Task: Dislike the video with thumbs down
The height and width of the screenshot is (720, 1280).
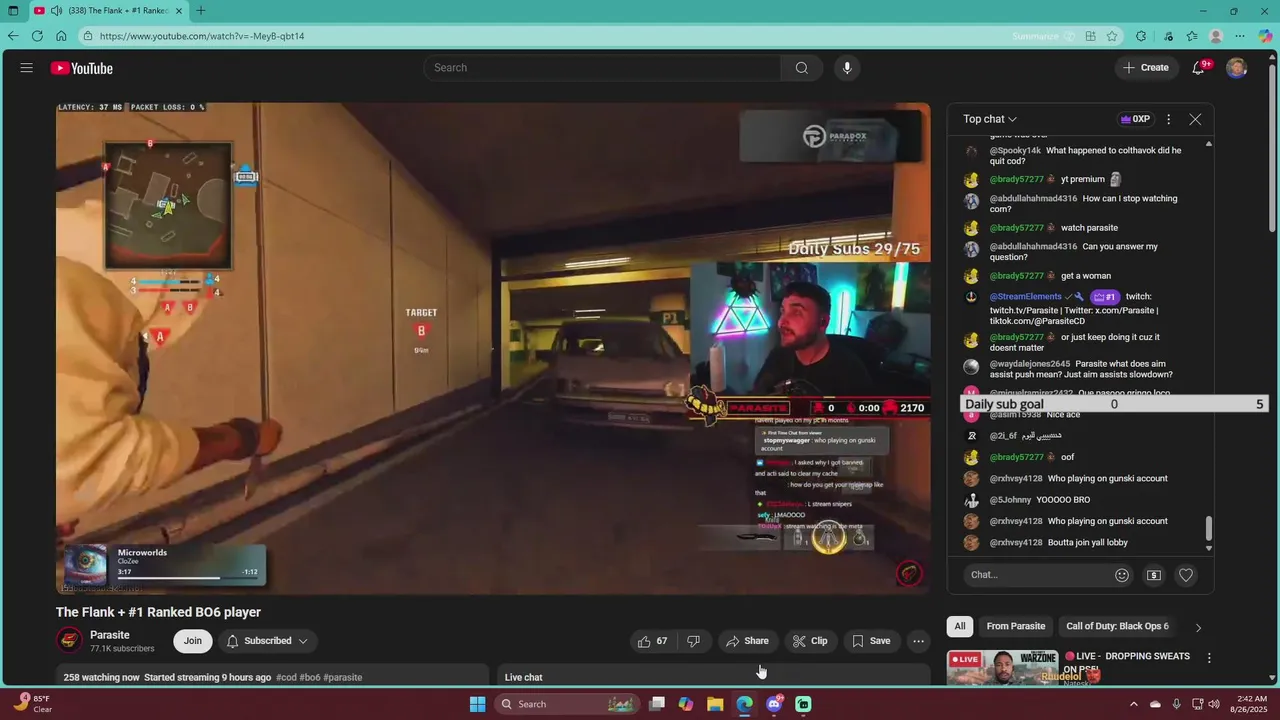Action: (694, 641)
